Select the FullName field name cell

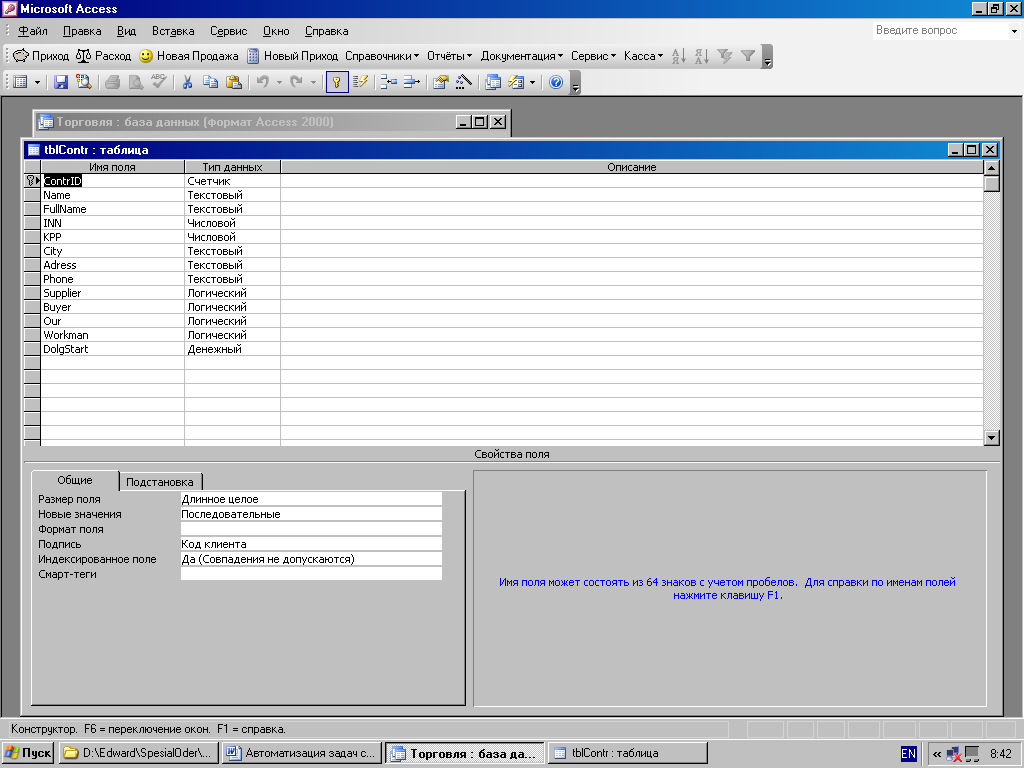[x=113, y=209]
